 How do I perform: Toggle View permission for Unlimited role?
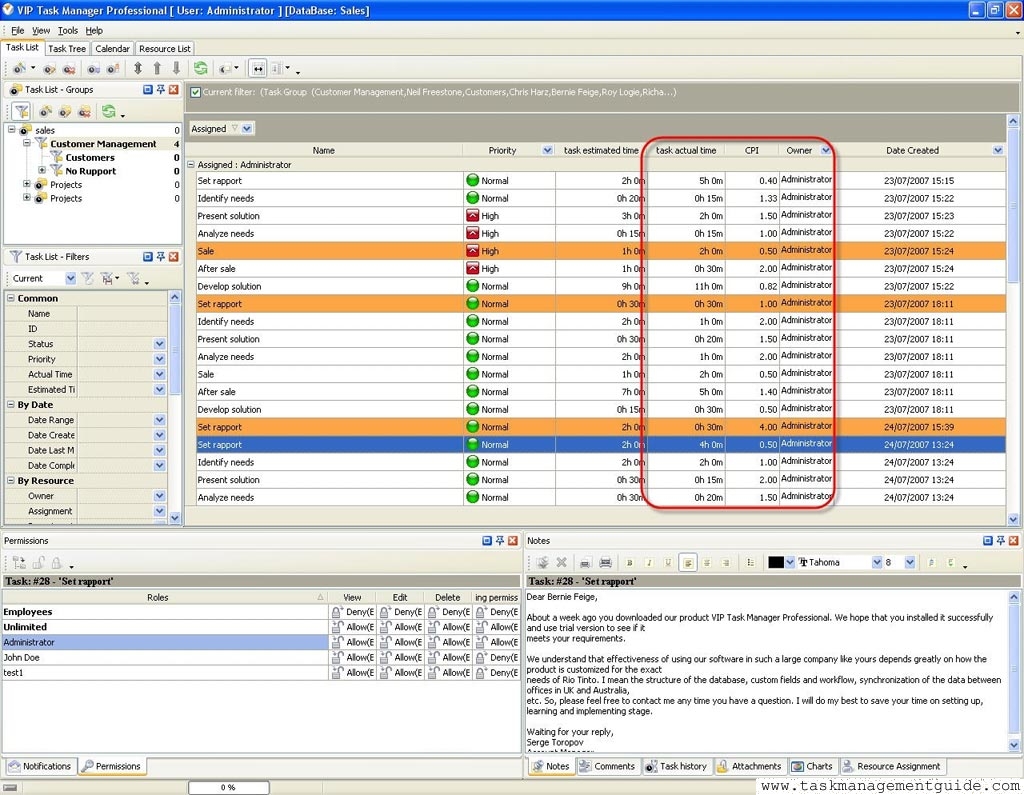pos(352,627)
